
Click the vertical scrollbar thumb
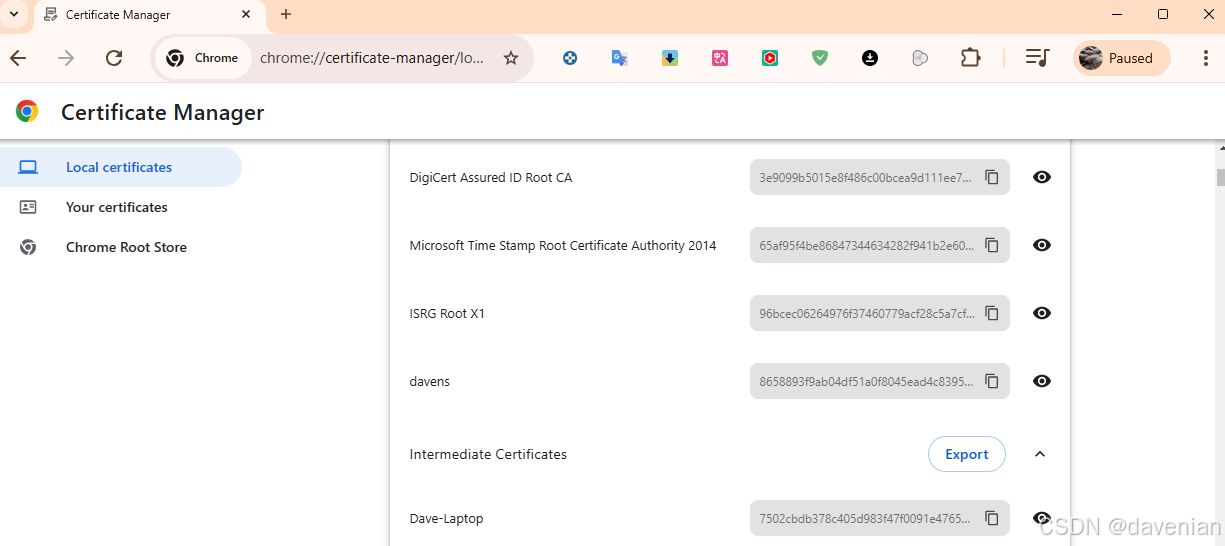tap(1220, 177)
